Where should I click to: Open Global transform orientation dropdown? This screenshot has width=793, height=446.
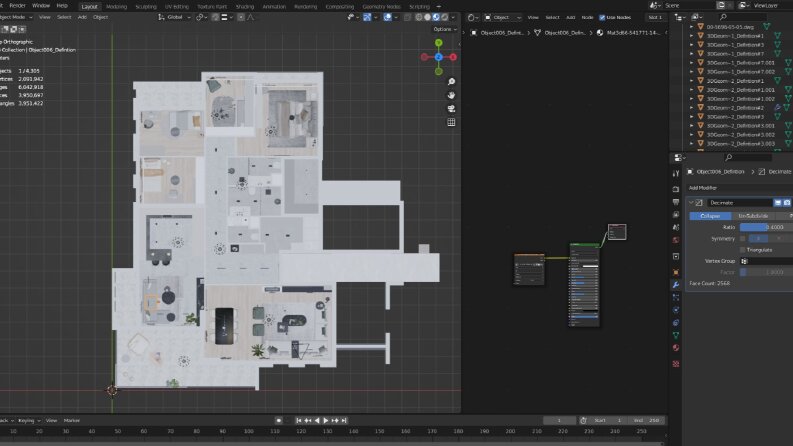[x=174, y=17]
